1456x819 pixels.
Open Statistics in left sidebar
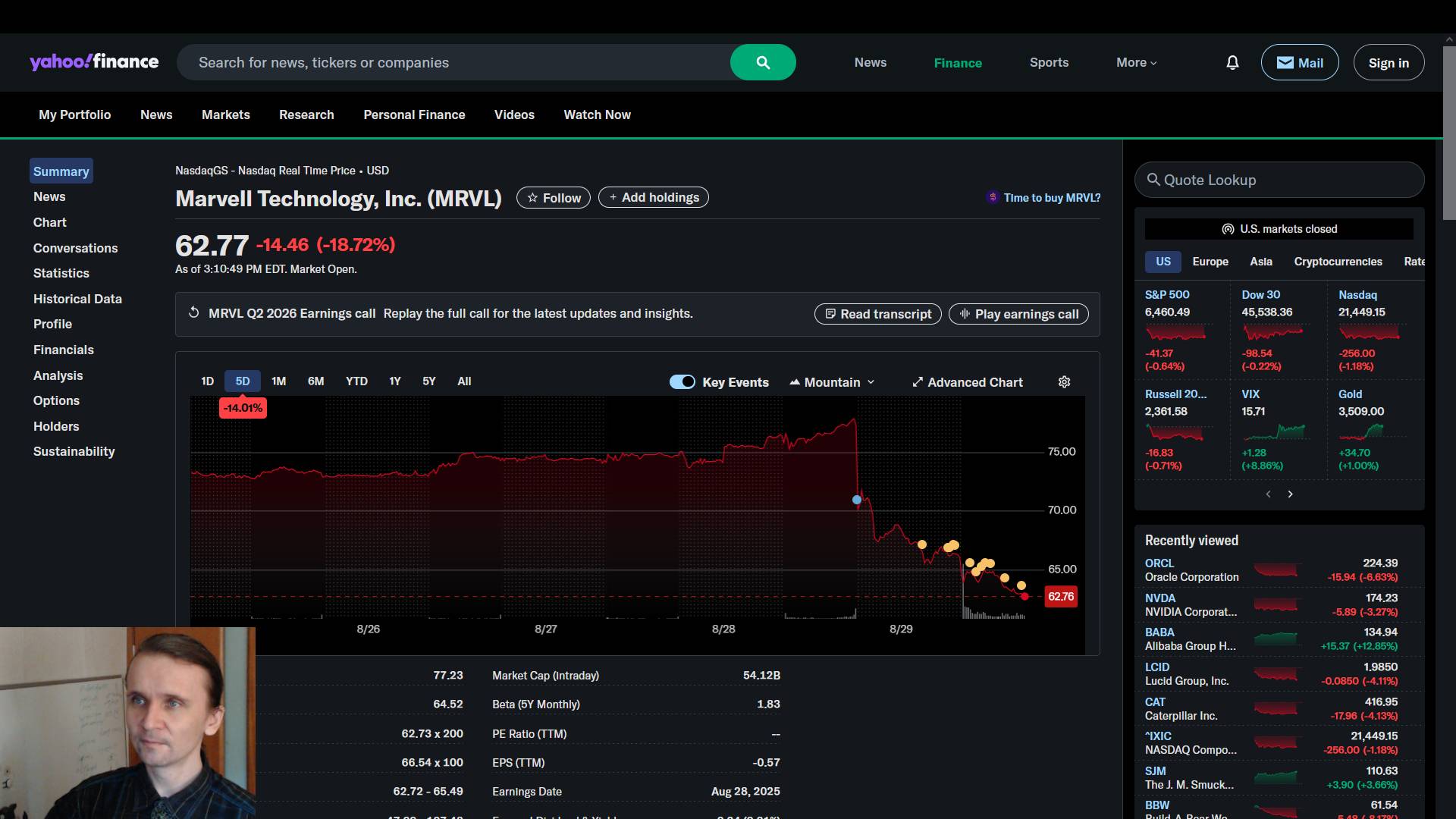61,273
